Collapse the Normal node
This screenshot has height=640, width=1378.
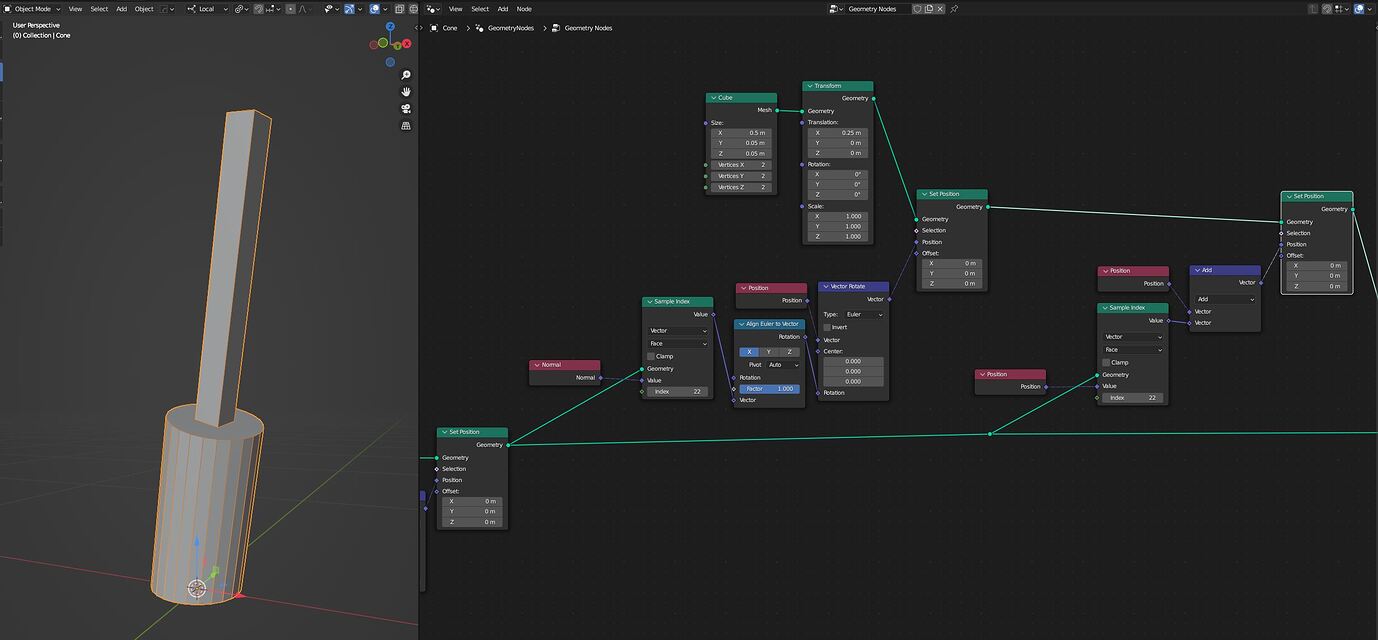535,365
